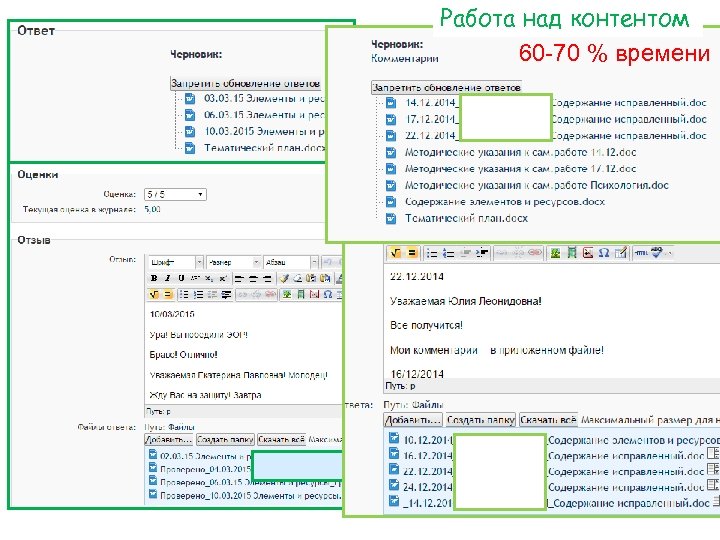Open the Шрифт font family dropdown
The image size is (720, 540).
pos(176,262)
